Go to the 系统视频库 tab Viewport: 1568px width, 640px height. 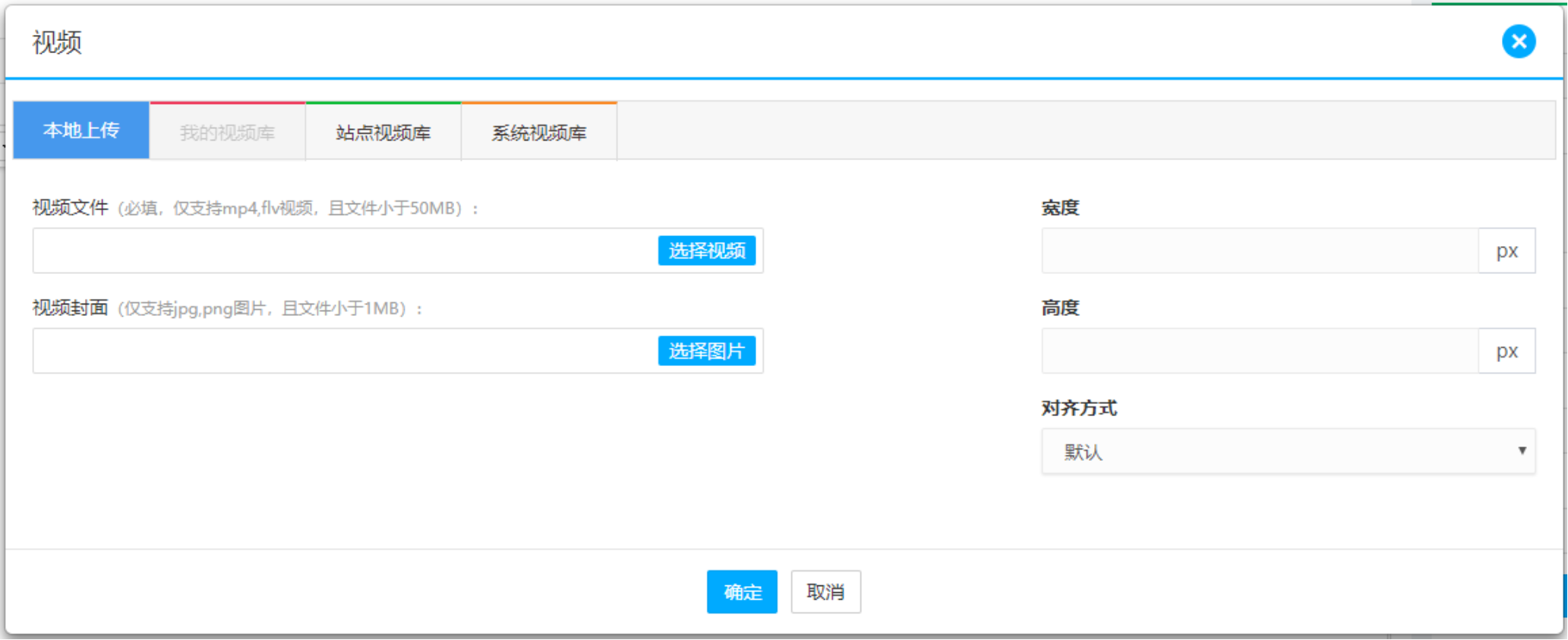[538, 133]
